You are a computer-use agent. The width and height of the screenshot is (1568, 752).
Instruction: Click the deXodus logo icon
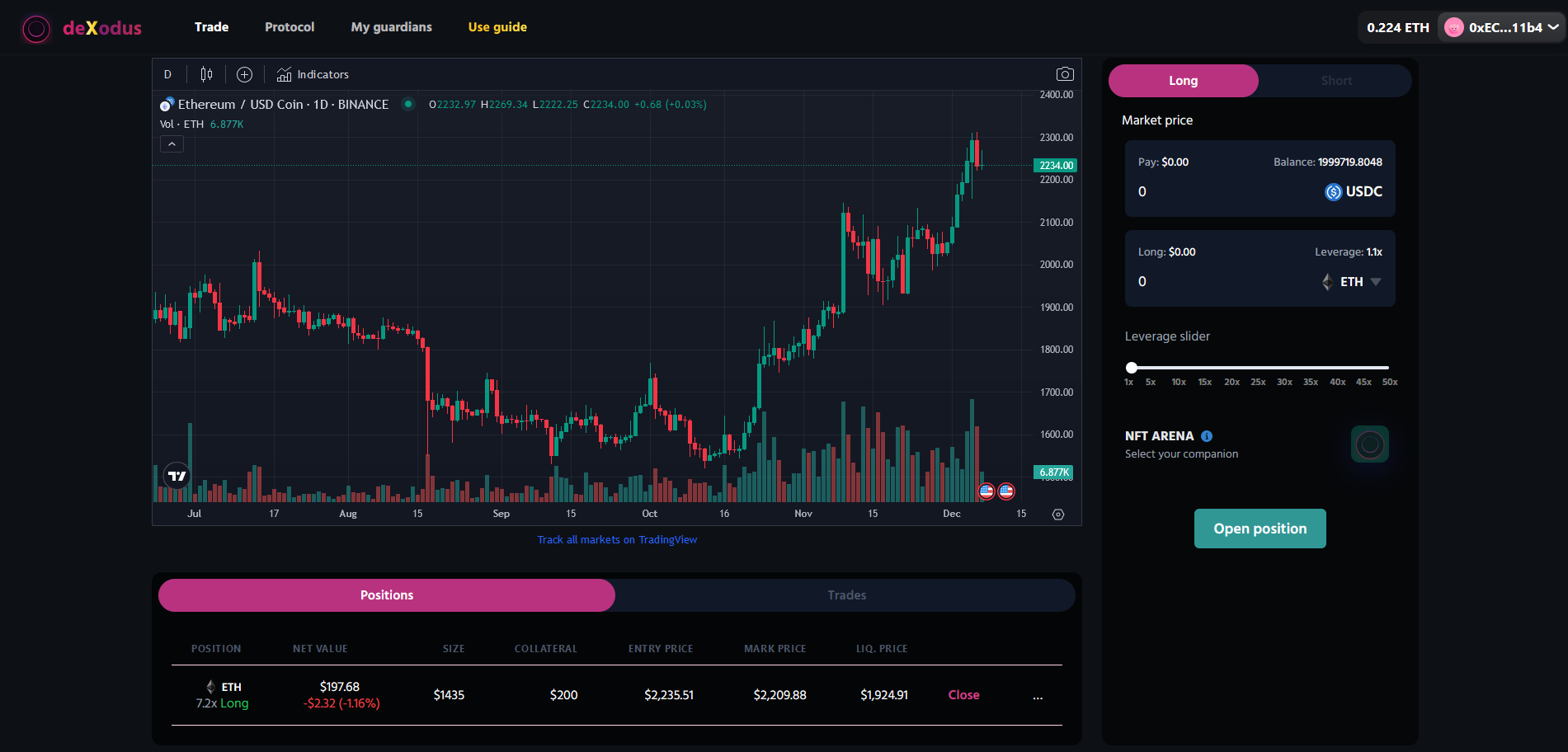click(36, 29)
